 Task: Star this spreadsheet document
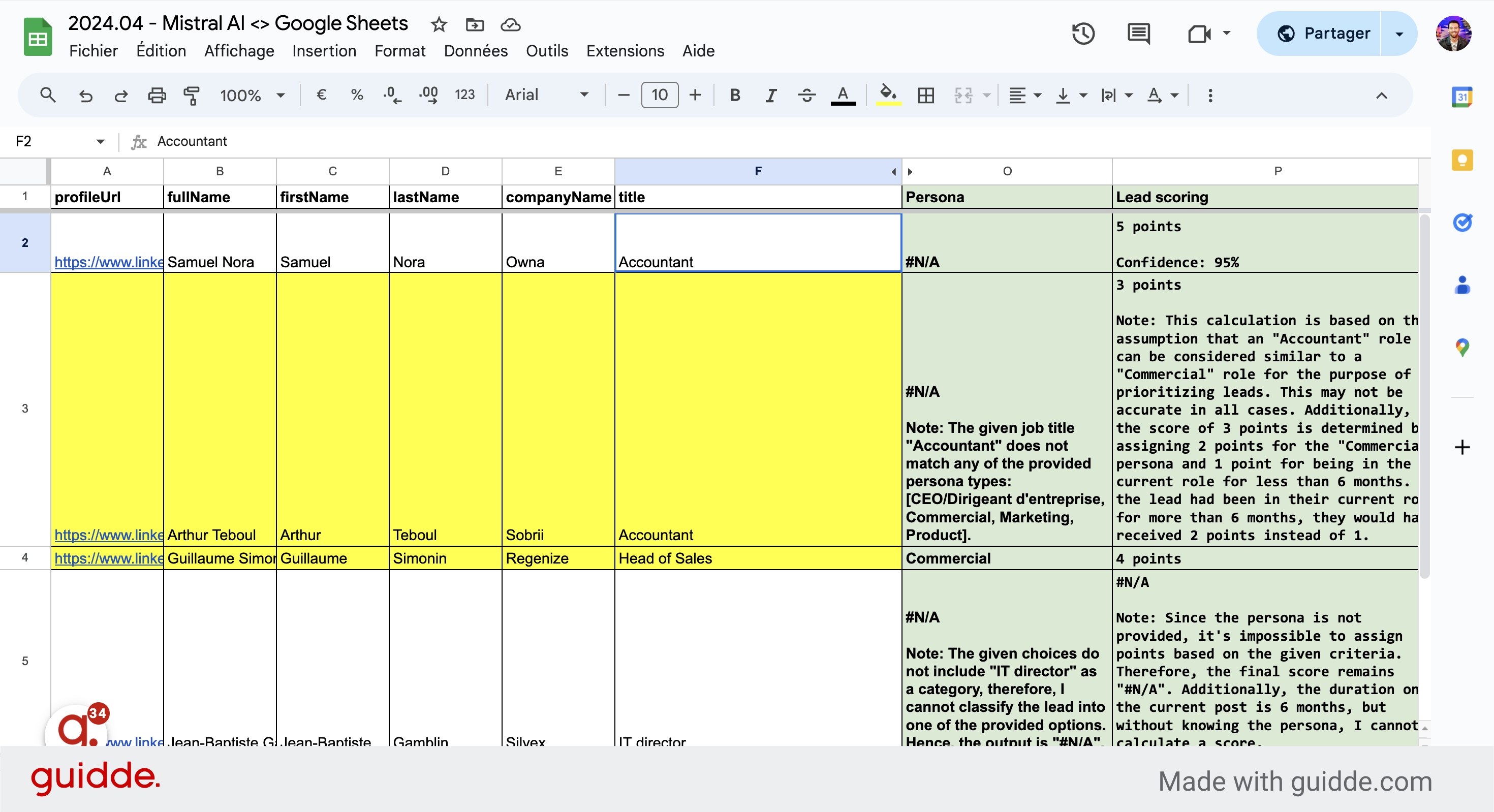pos(439,24)
